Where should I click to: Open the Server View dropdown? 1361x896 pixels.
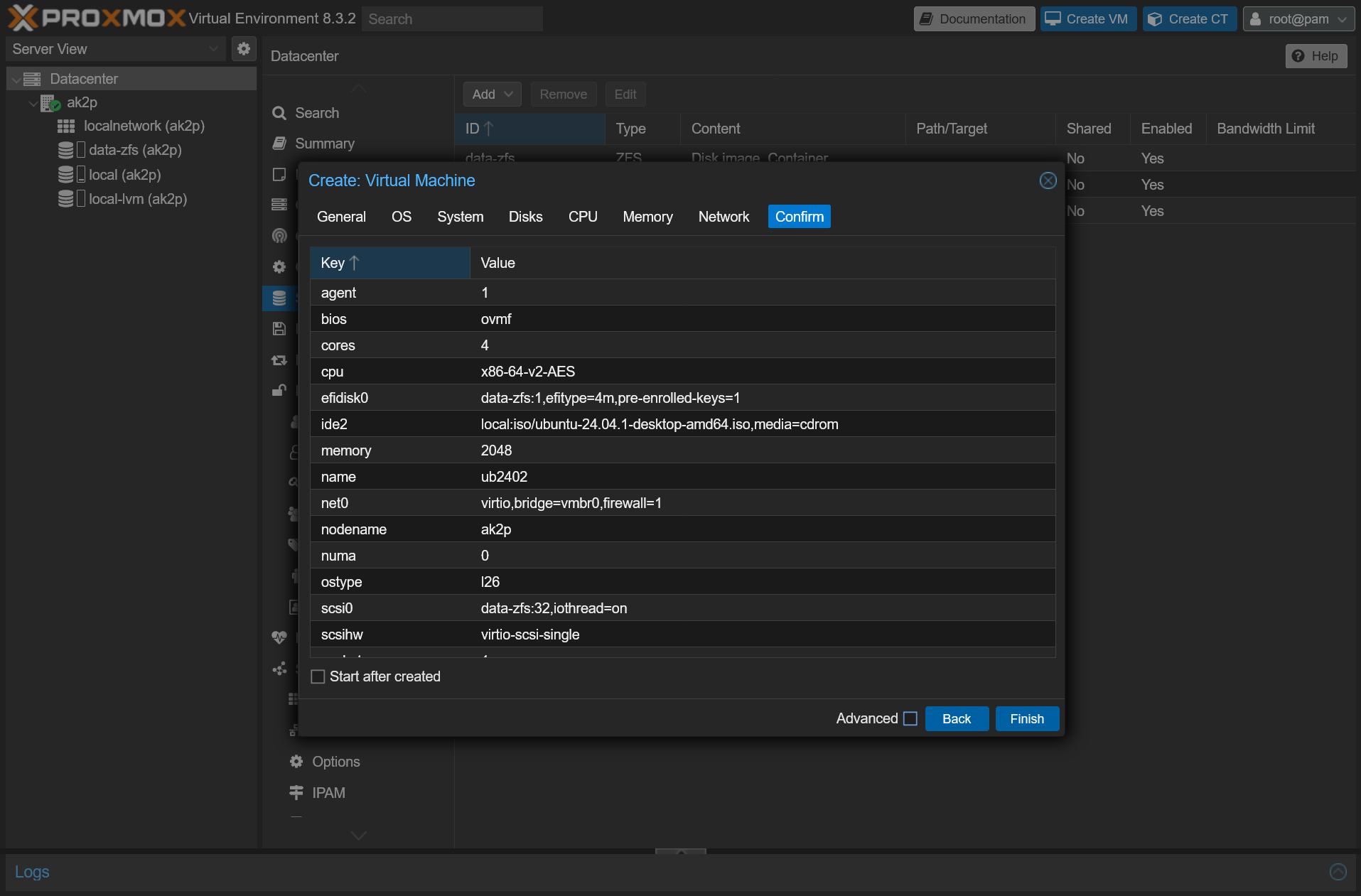[114, 48]
